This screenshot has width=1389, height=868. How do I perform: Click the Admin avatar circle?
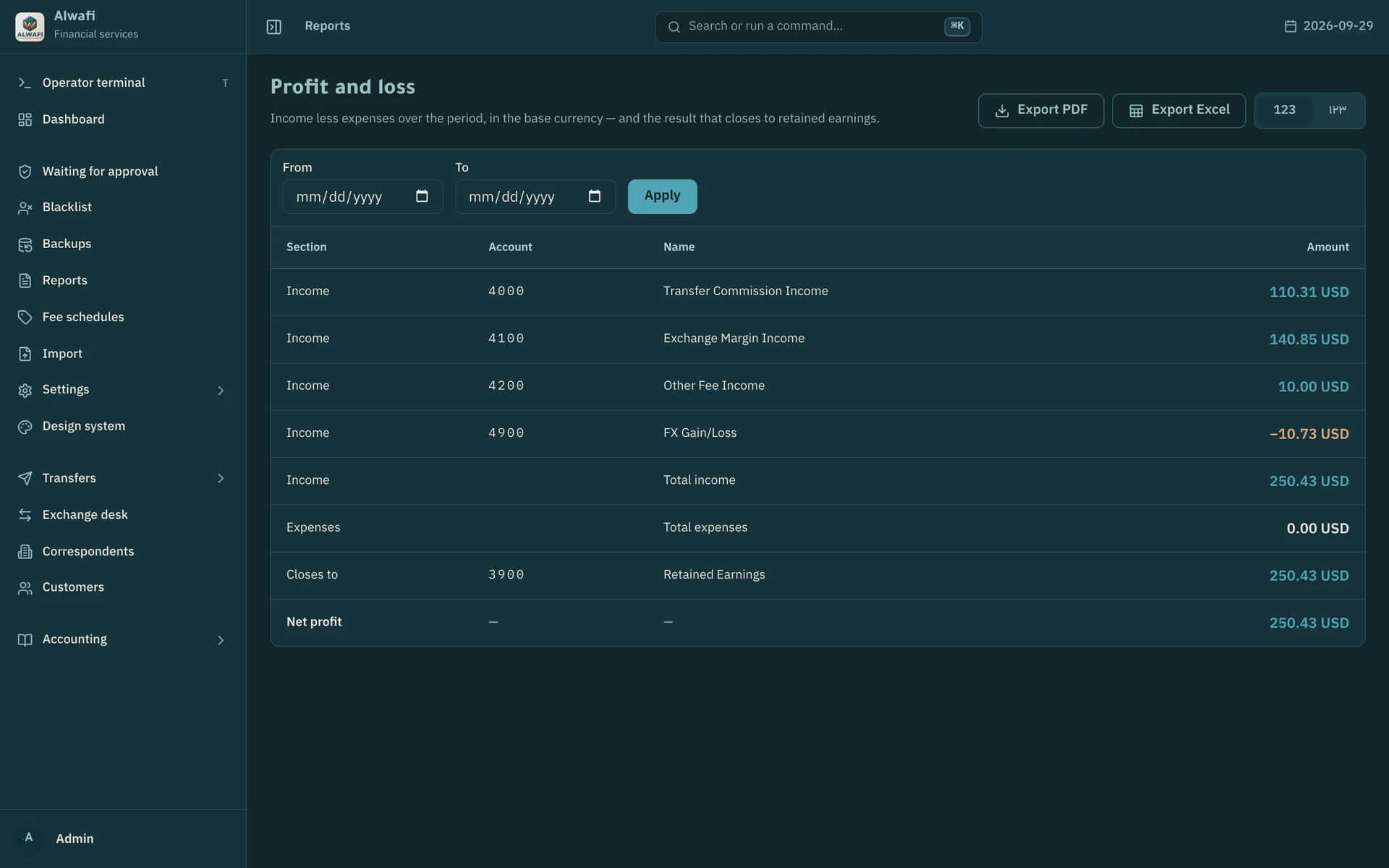29,838
